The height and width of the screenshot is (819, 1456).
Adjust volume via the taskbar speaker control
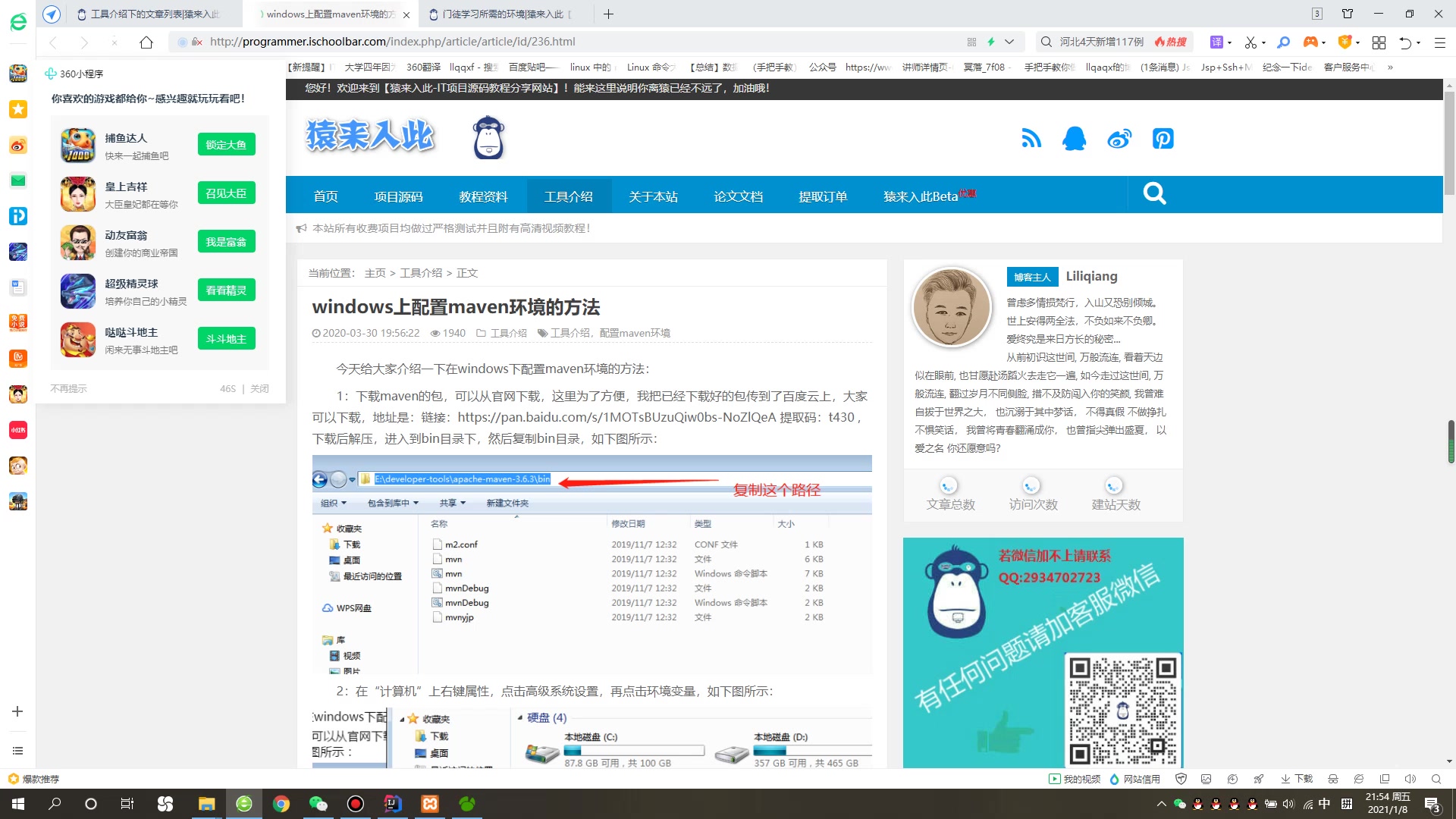(1289, 802)
